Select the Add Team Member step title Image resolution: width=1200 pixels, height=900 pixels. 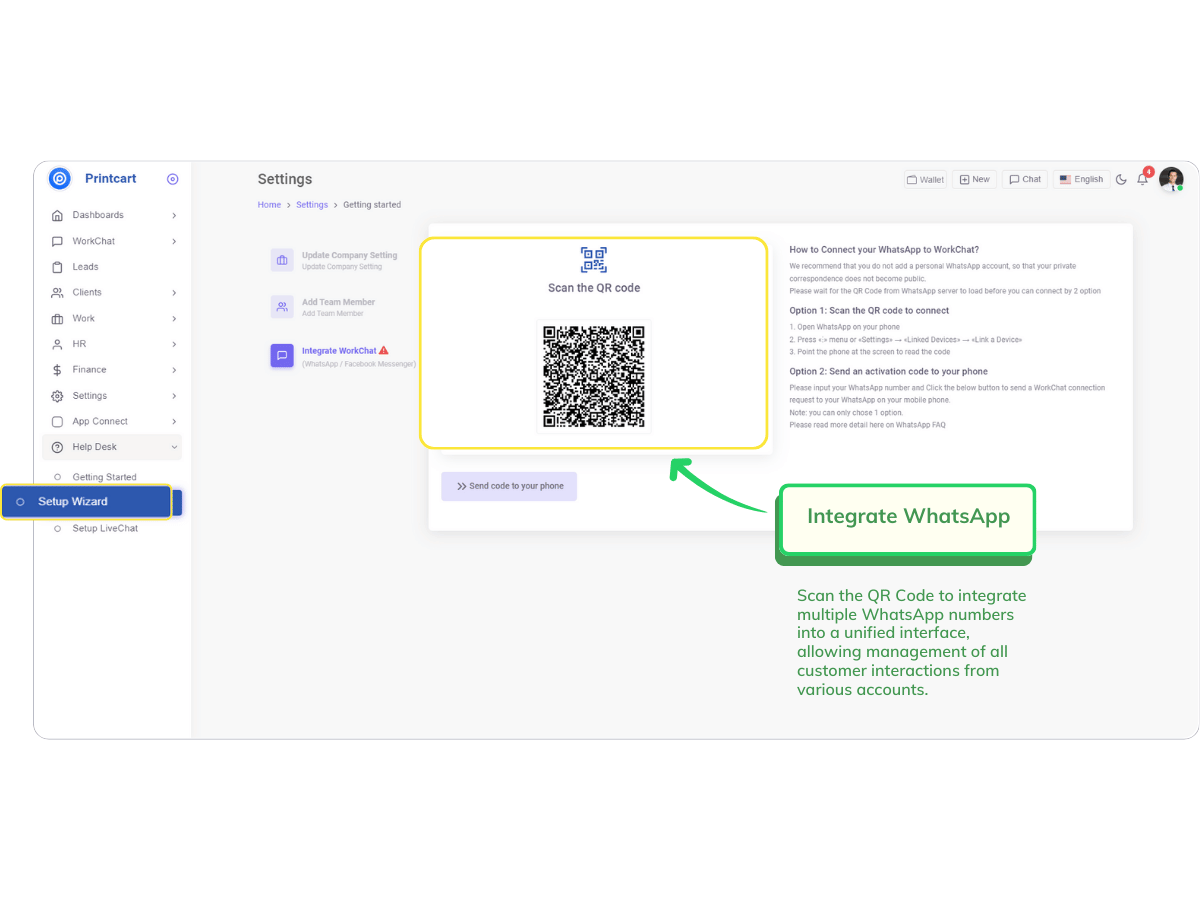click(x=338, y=302)
